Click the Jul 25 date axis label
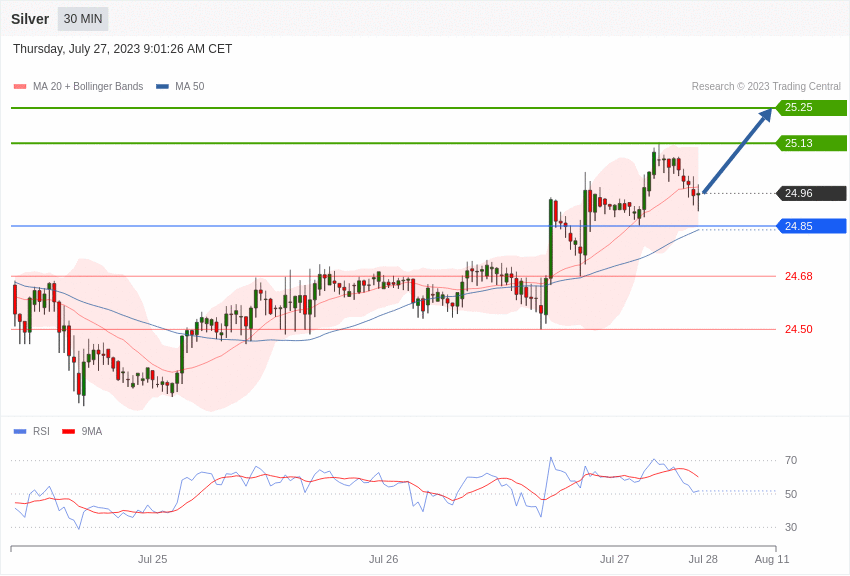Viewport: 850px width, 576px height. coord(152,559)
